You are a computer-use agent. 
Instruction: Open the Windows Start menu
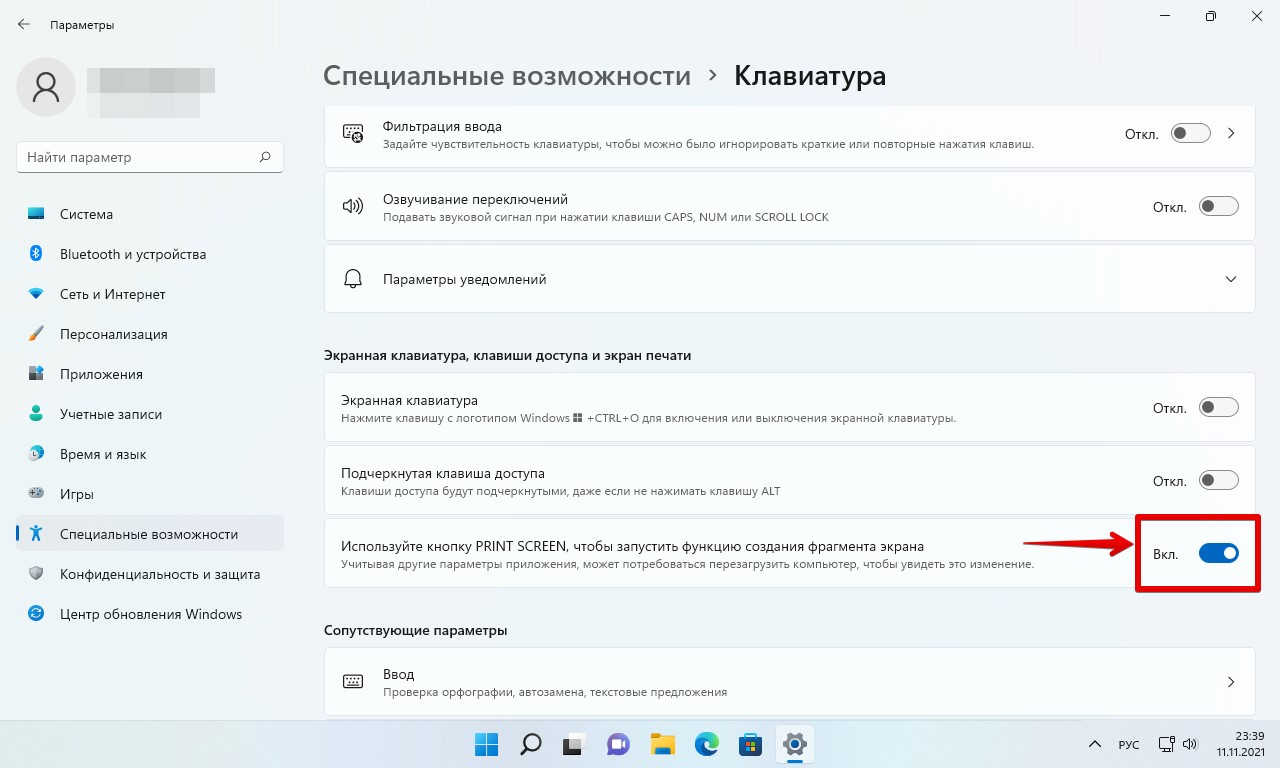point(486,744)
